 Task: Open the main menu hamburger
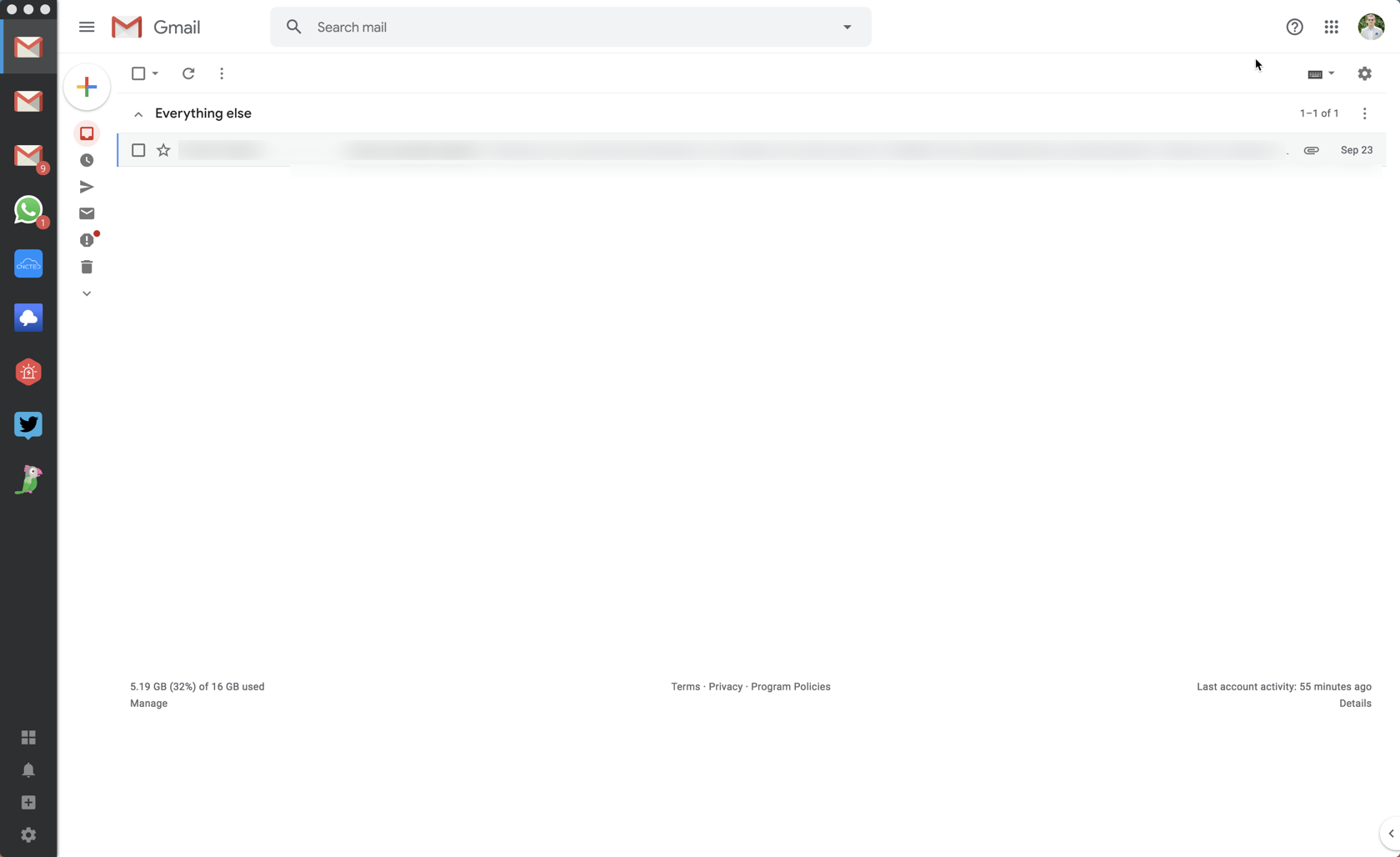click(x=87, y=27)
